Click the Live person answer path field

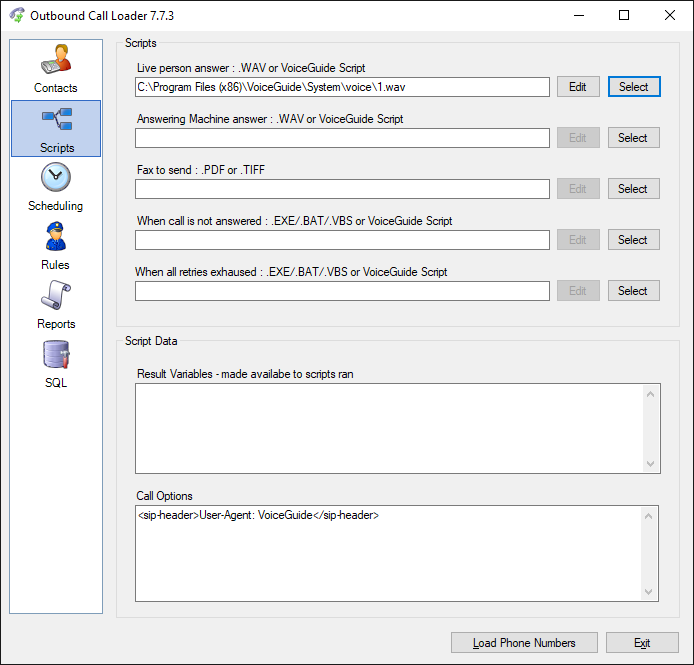click(342, 87)
